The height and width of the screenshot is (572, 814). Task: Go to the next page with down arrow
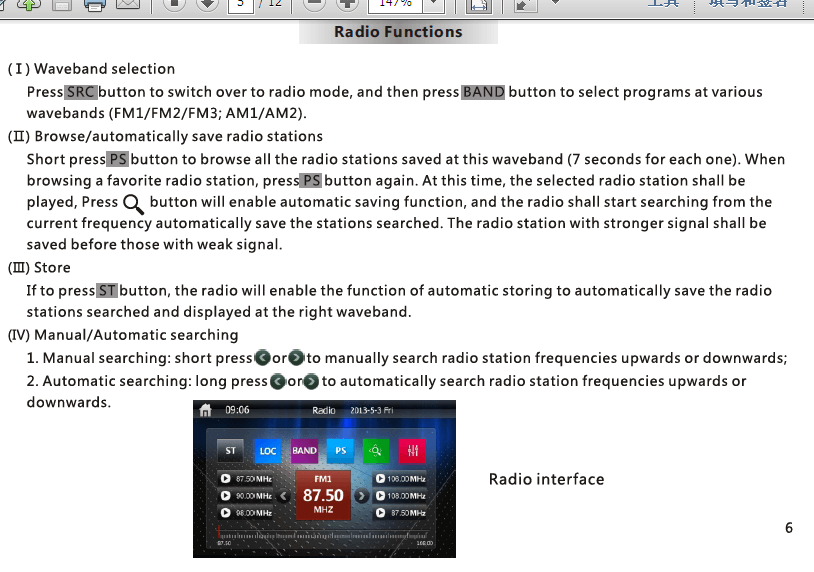[206, 4]
